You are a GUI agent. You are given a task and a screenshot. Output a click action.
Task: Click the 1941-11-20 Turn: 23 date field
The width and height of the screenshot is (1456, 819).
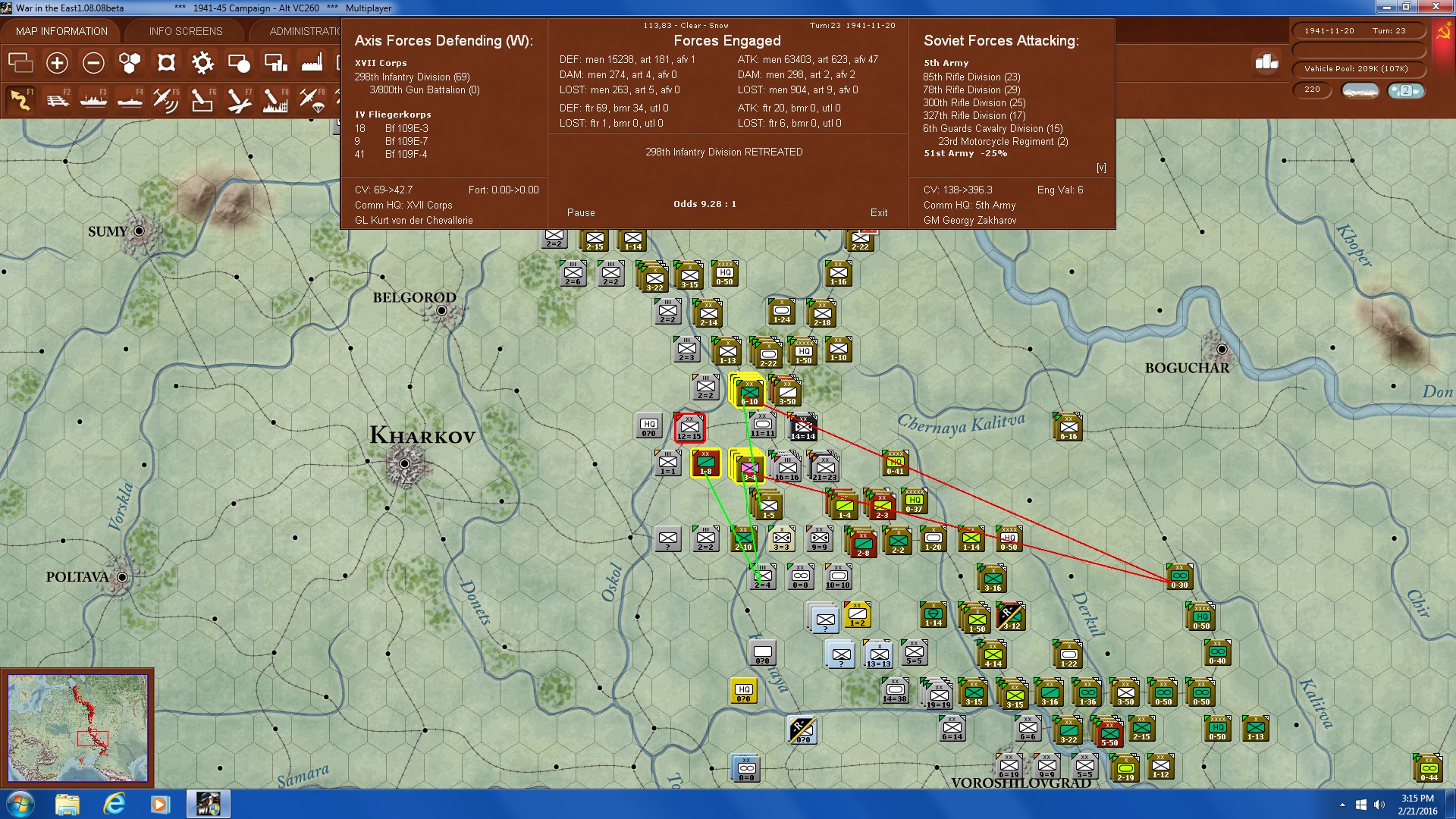(x=1358, y=31)
